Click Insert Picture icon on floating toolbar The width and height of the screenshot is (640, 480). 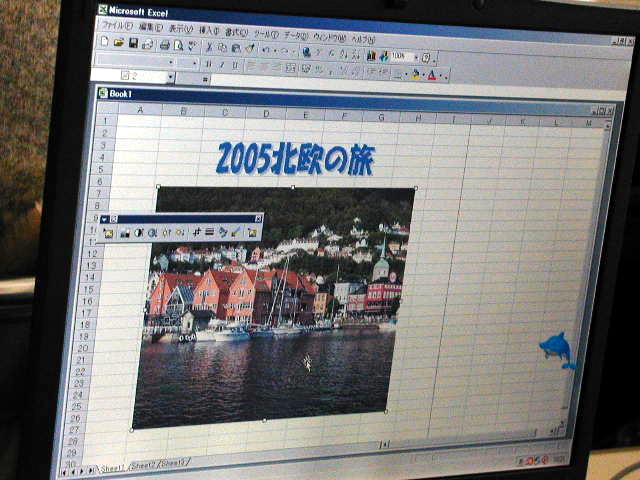108,233
